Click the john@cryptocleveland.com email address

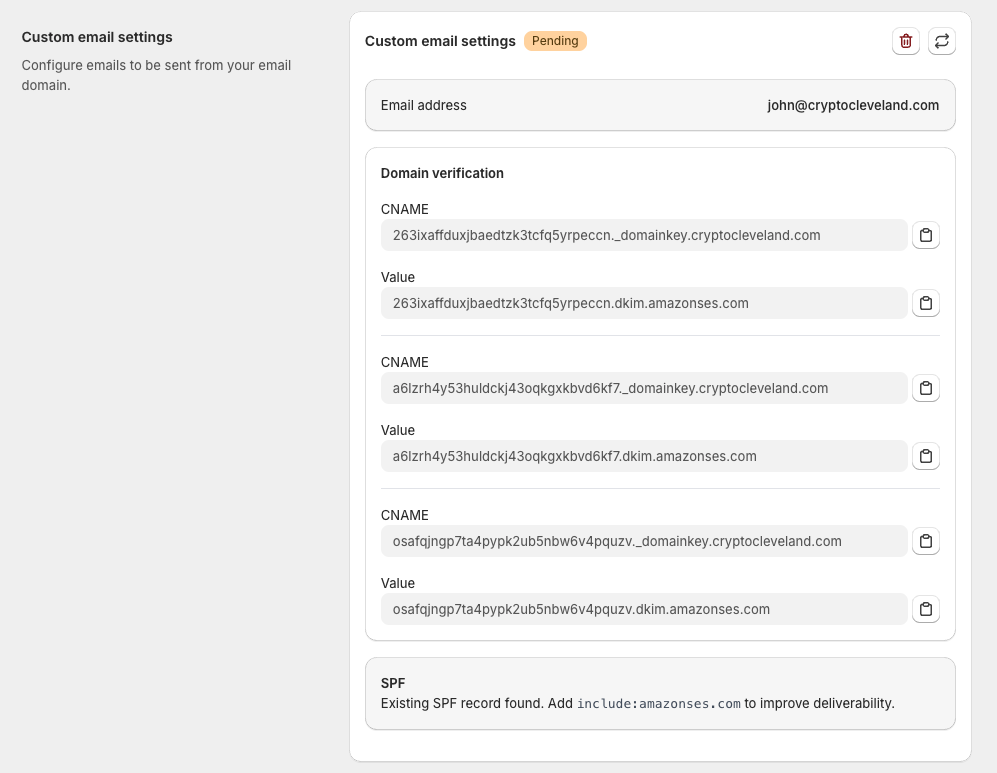click(852, 105)
